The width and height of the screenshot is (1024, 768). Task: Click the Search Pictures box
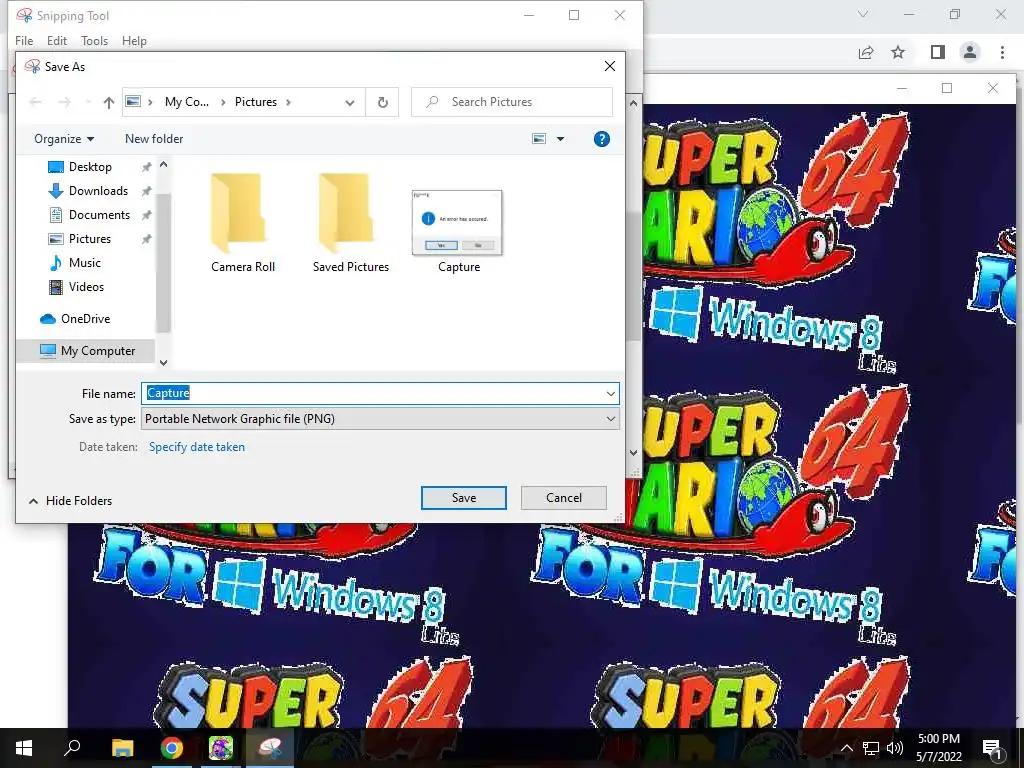click(512, 102)
